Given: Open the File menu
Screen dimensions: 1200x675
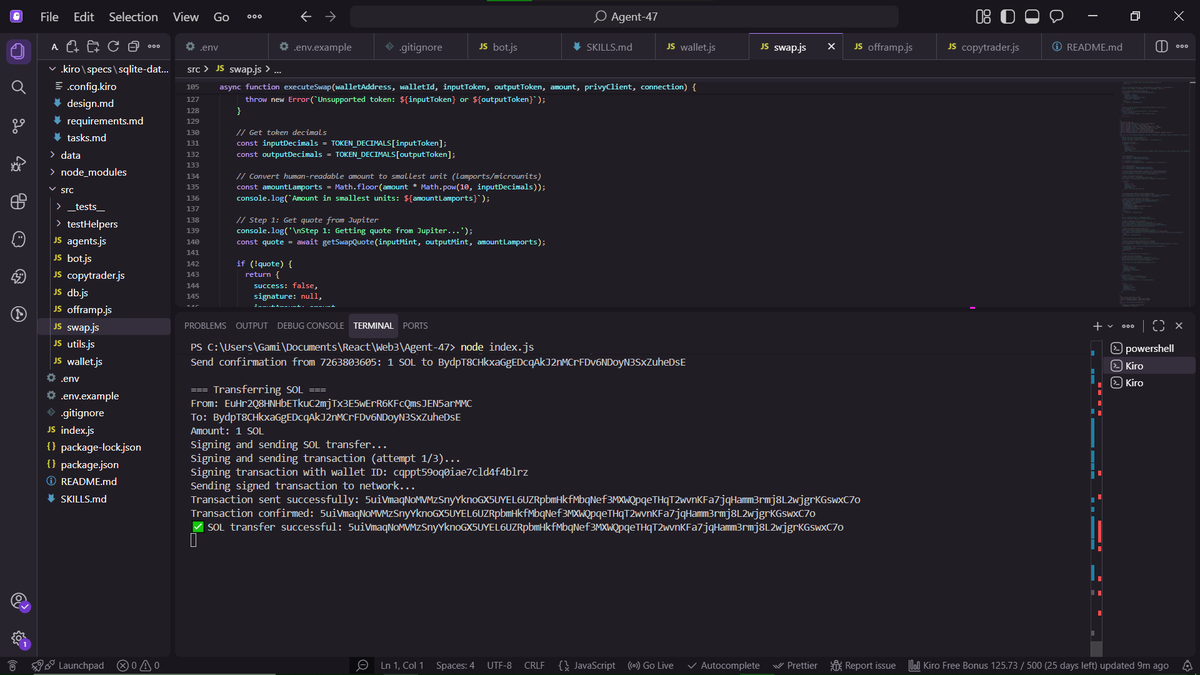Looking at the screenshot, I should (49, 17).
